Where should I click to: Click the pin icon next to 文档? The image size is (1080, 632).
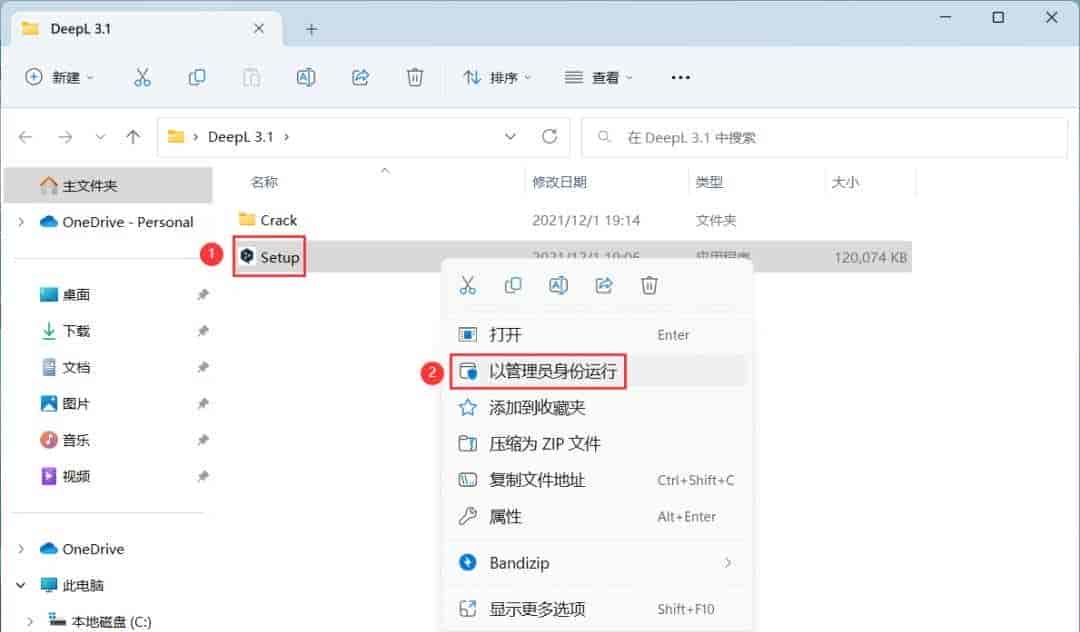pos(202,368)
